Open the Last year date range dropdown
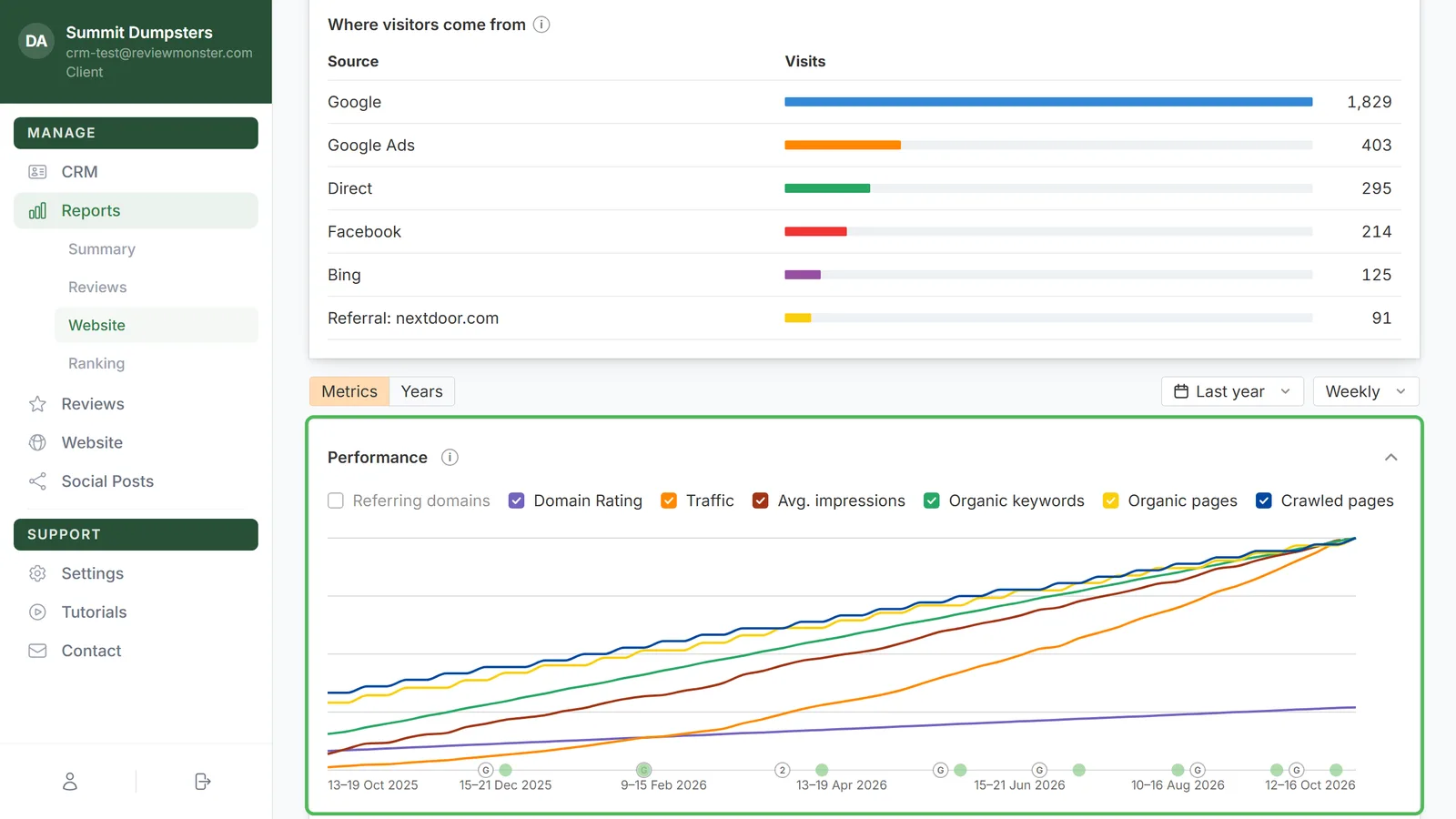Screen dimensions: 1456x819 click(1232, 391)
